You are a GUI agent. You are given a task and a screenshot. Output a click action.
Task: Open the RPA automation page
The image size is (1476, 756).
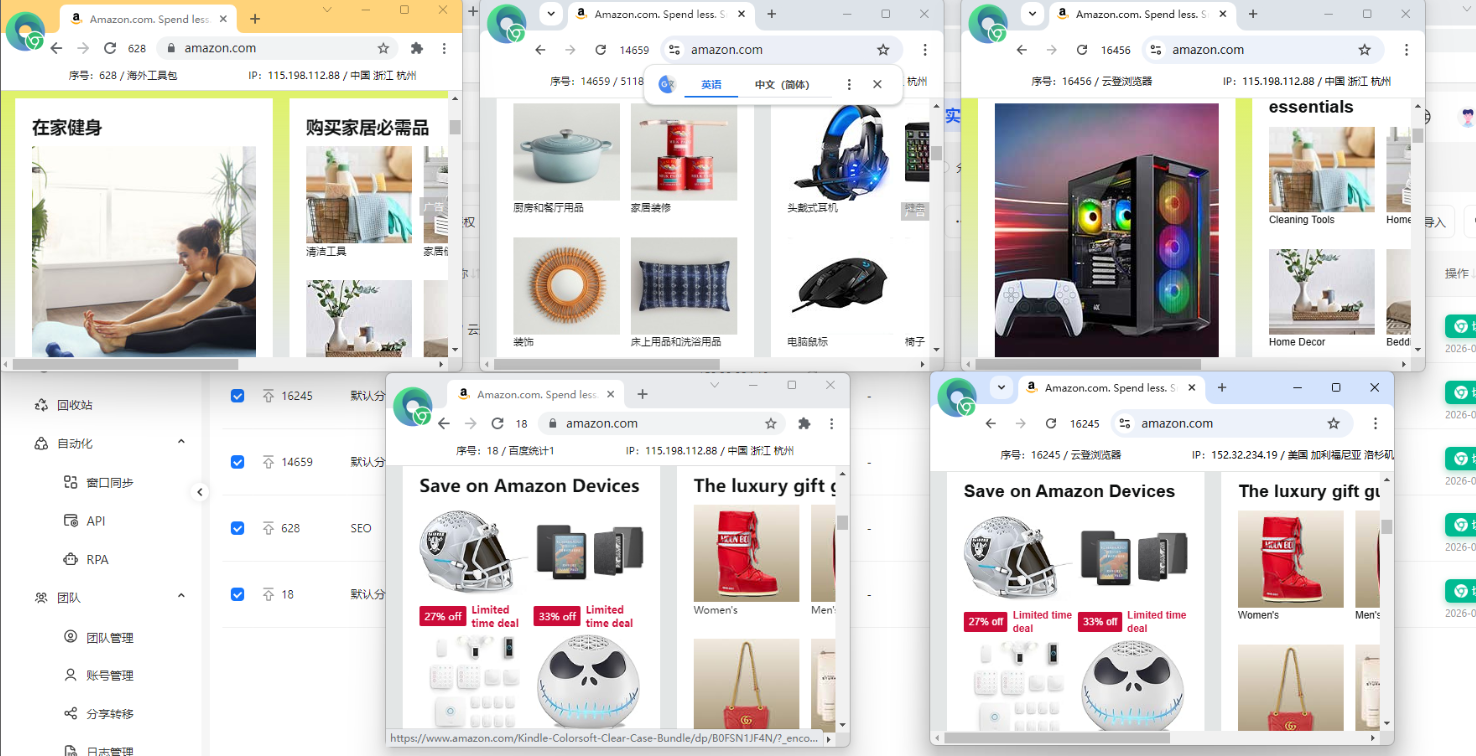coord(97,559)
